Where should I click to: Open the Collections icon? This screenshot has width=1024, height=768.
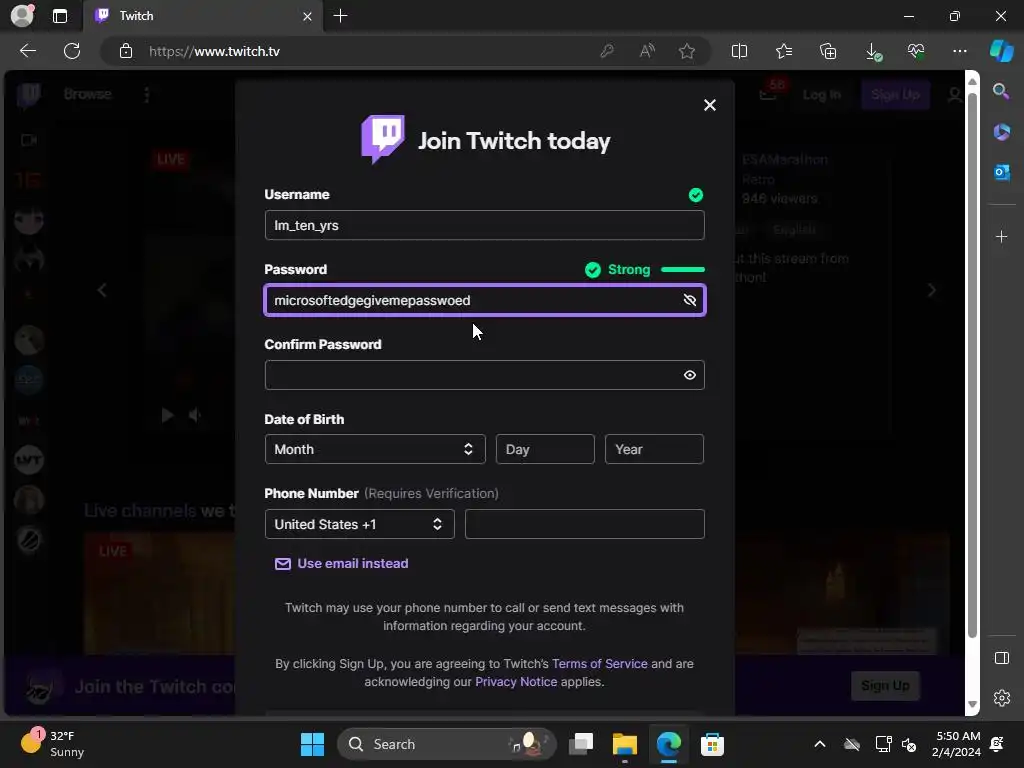827,51
